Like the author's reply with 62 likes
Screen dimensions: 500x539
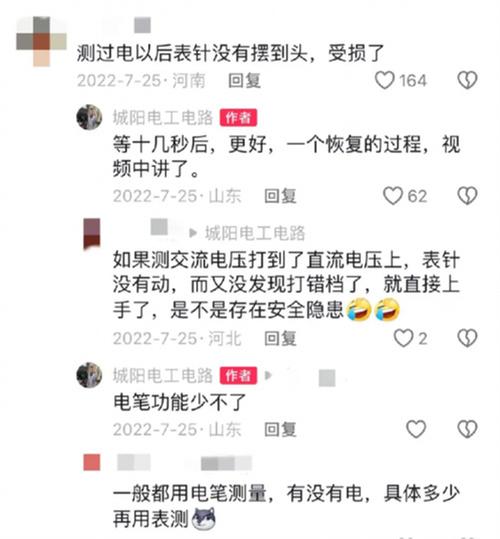coord(393,196)
